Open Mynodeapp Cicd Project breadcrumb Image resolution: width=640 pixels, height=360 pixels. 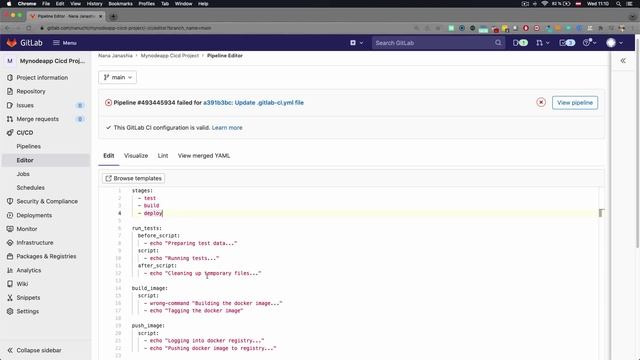170,56
